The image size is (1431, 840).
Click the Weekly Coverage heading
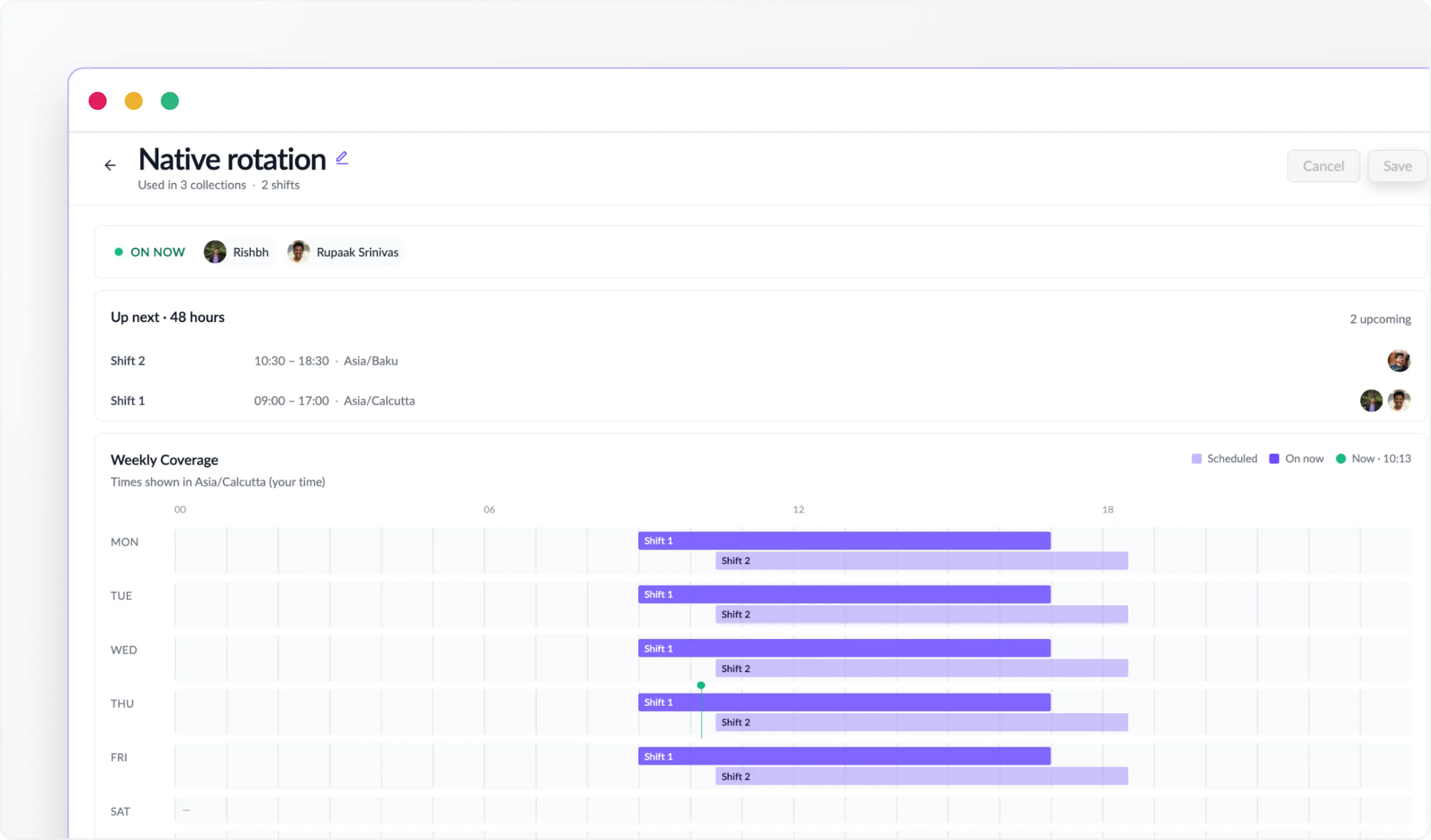tap(164, 460)
